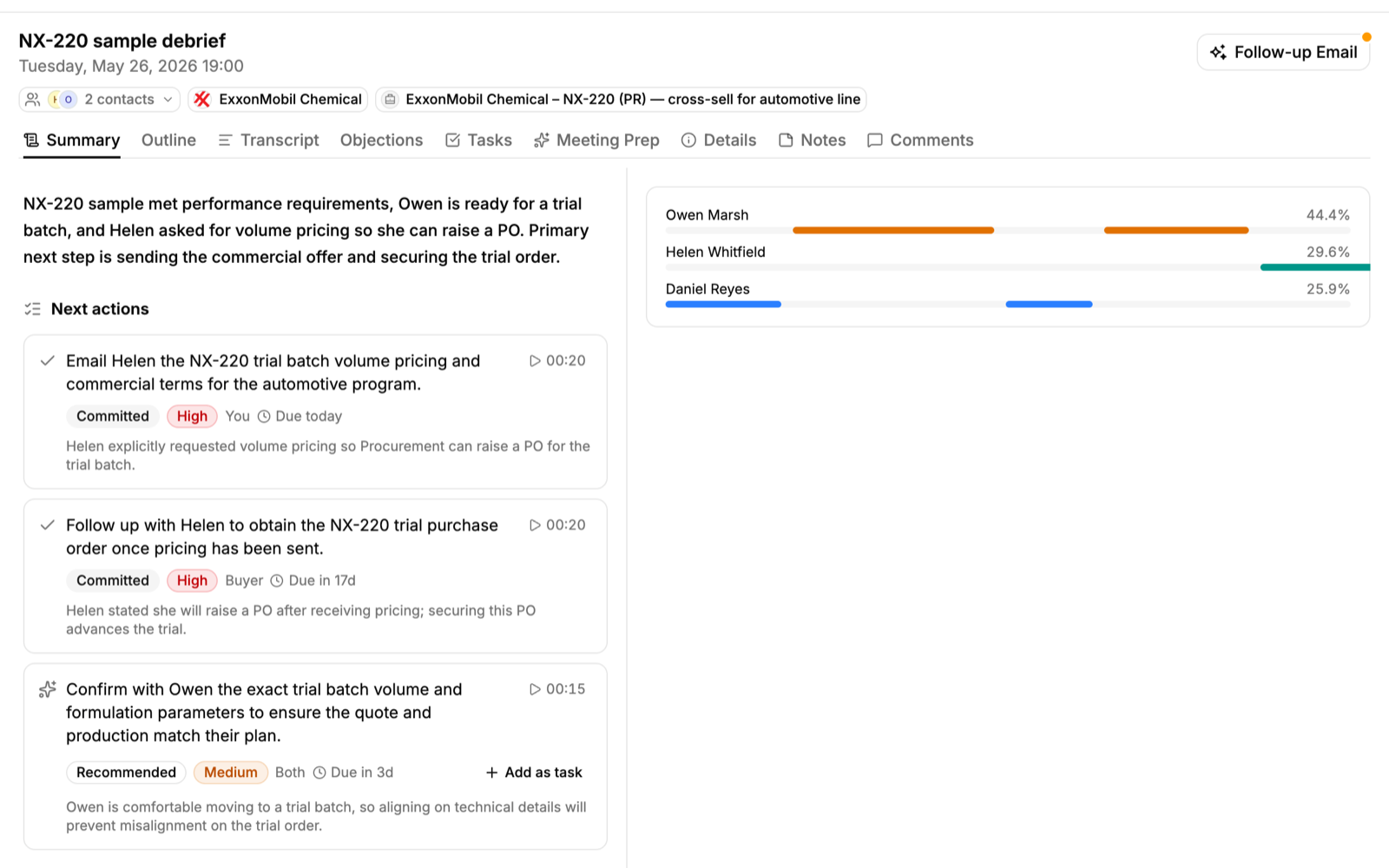Click the Medium priority badge
The image size is (1389, 868).
(231, 772)
